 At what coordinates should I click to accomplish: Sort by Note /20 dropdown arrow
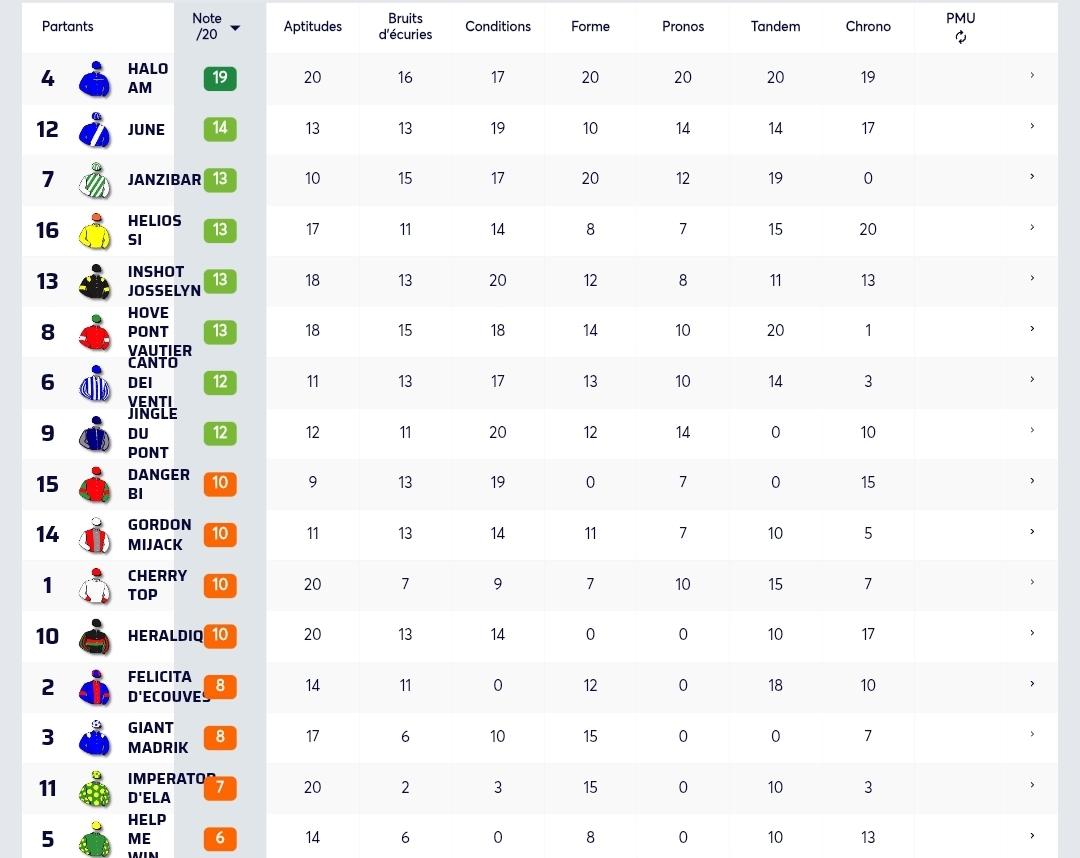click(235, 28)
